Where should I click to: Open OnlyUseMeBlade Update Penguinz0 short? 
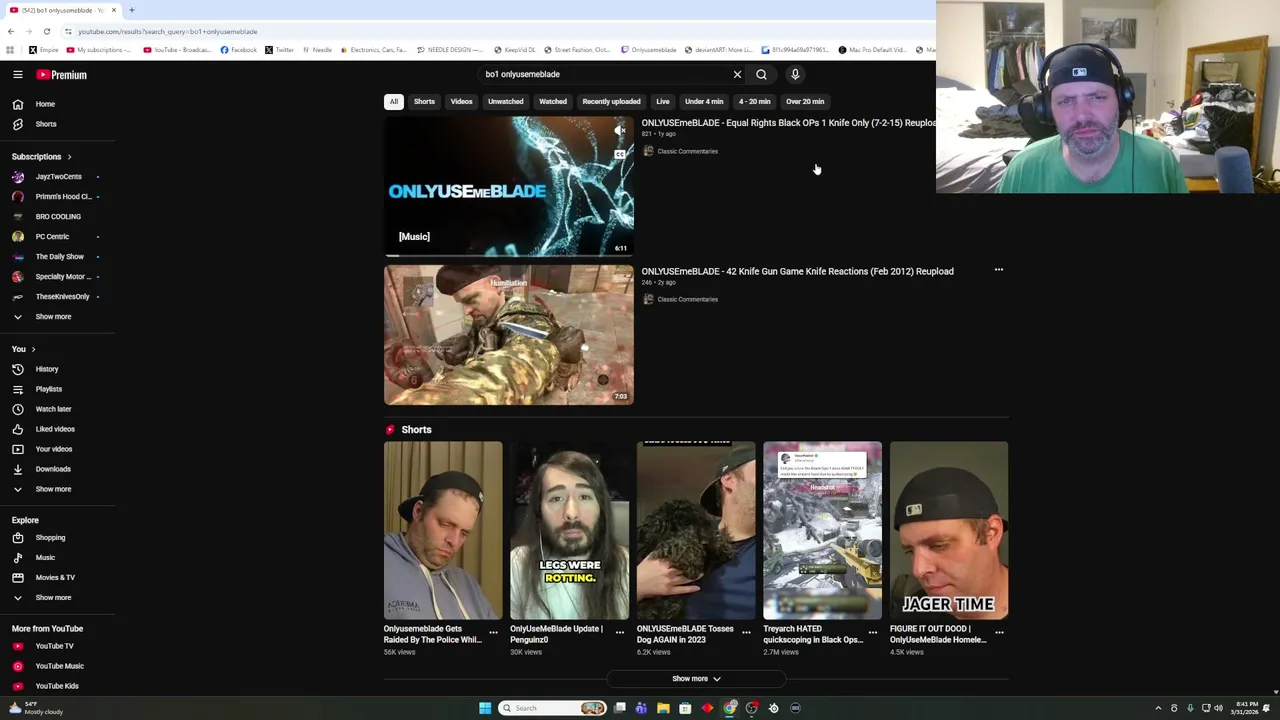point(569,531)
